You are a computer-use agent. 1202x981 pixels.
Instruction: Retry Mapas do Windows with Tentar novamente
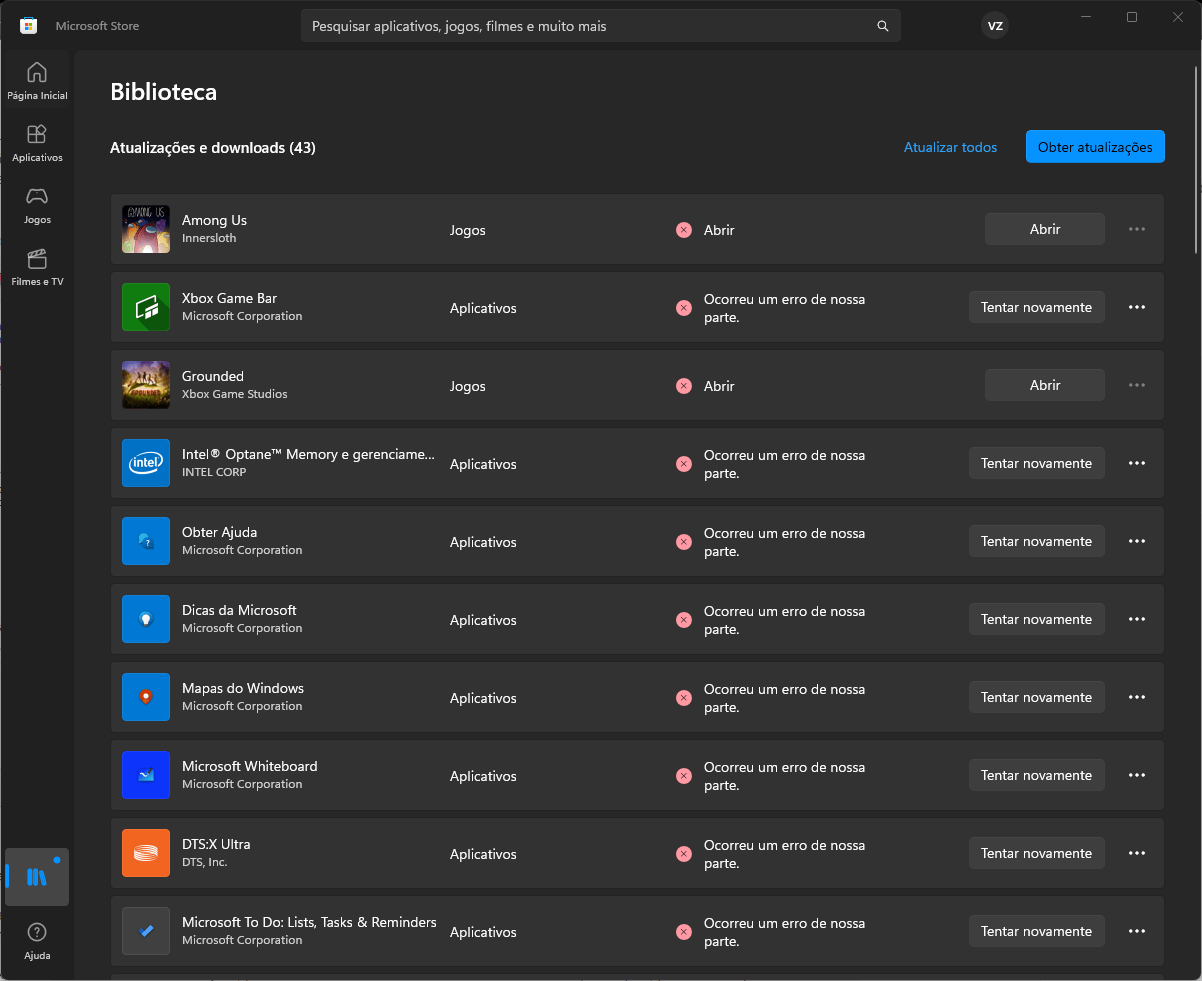tap(1036, 697)
